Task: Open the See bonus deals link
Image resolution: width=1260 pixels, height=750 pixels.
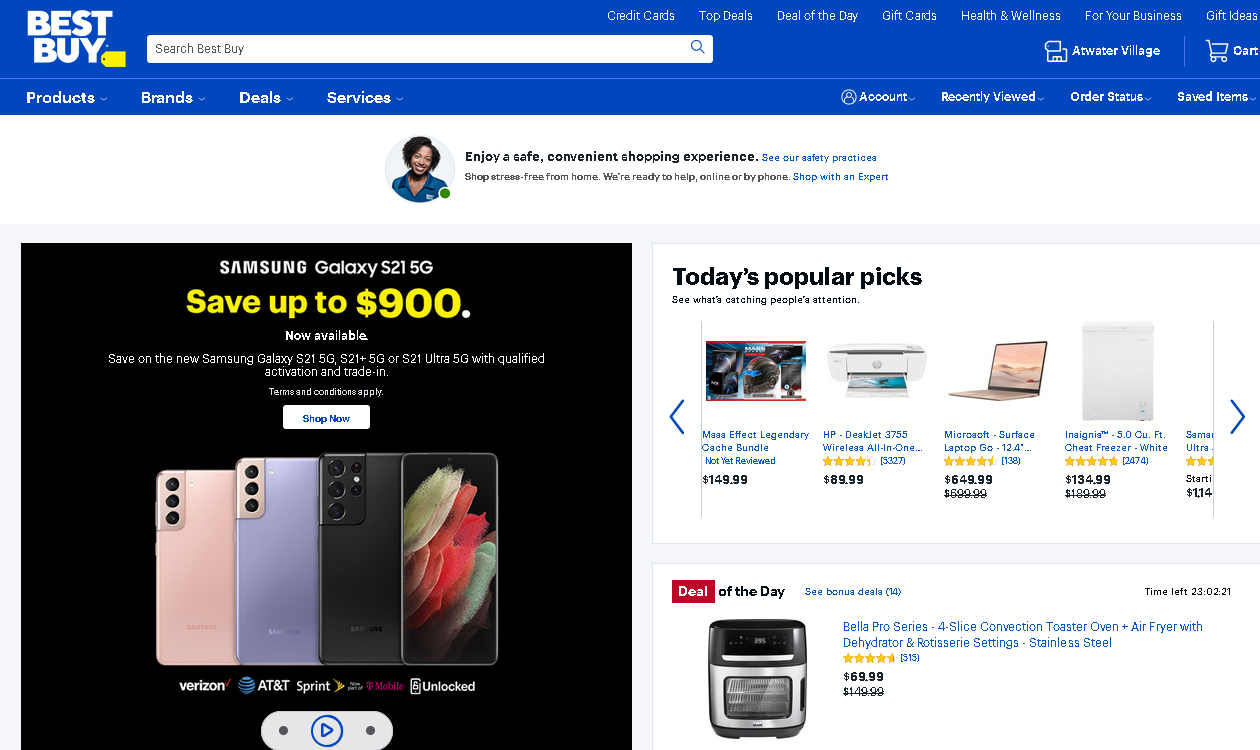Action: coord(853,592)
